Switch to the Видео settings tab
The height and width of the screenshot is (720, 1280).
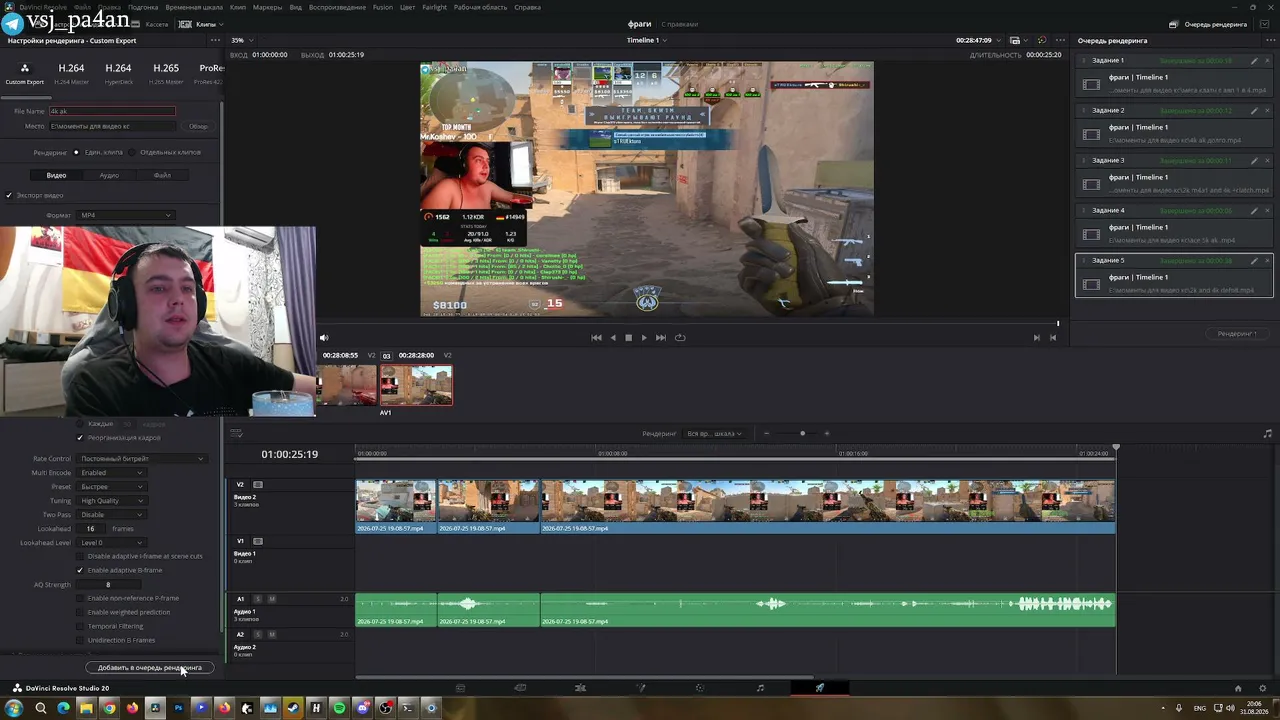click(x=56, y=176)
